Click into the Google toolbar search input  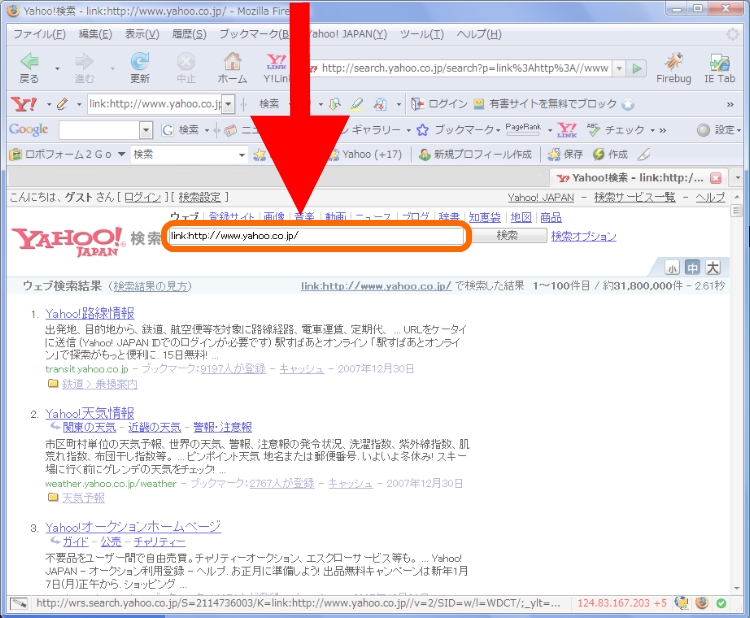(x=99, y=130)
